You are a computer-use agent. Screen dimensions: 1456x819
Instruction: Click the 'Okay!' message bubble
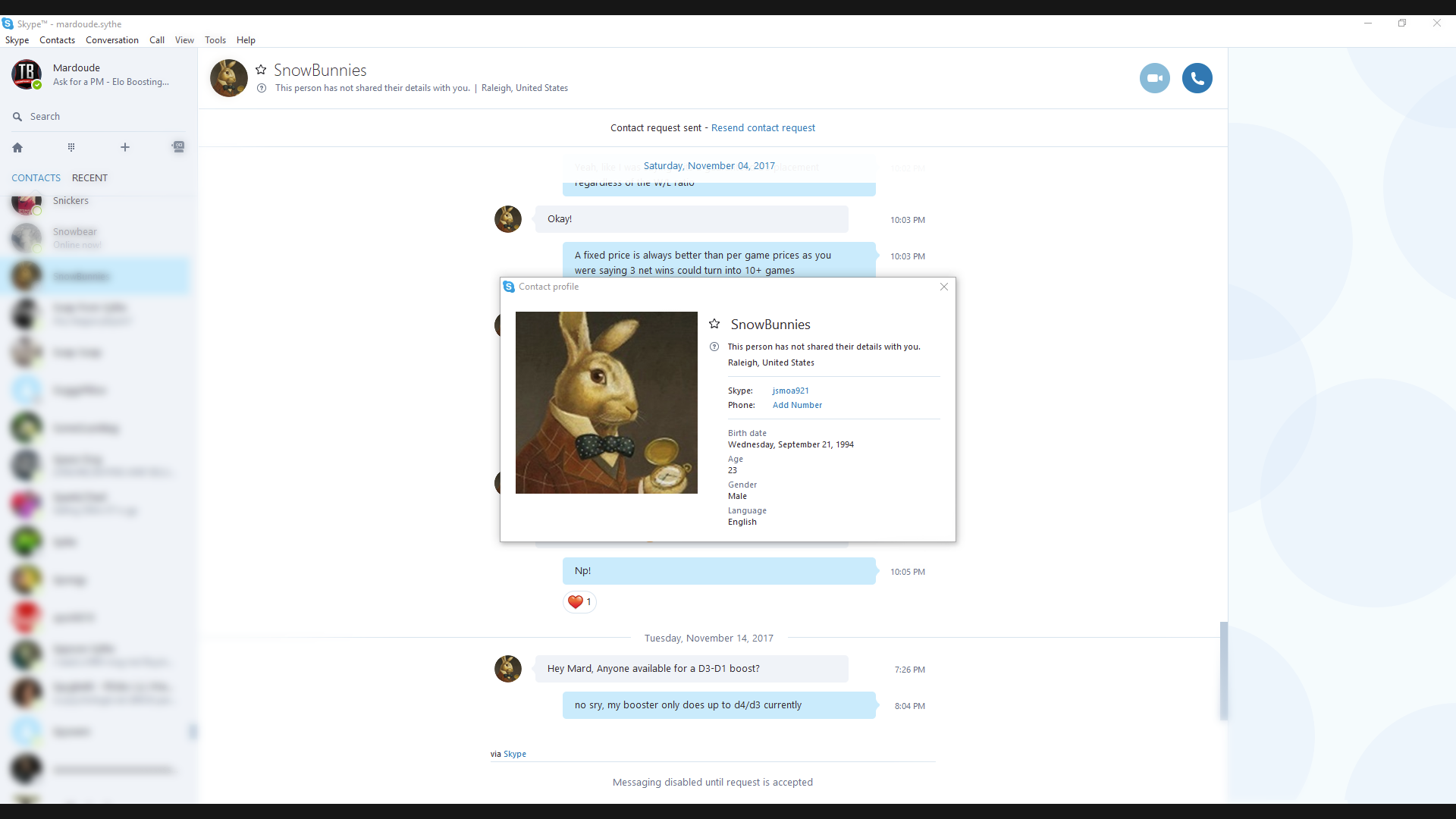[x=692, y=219]
